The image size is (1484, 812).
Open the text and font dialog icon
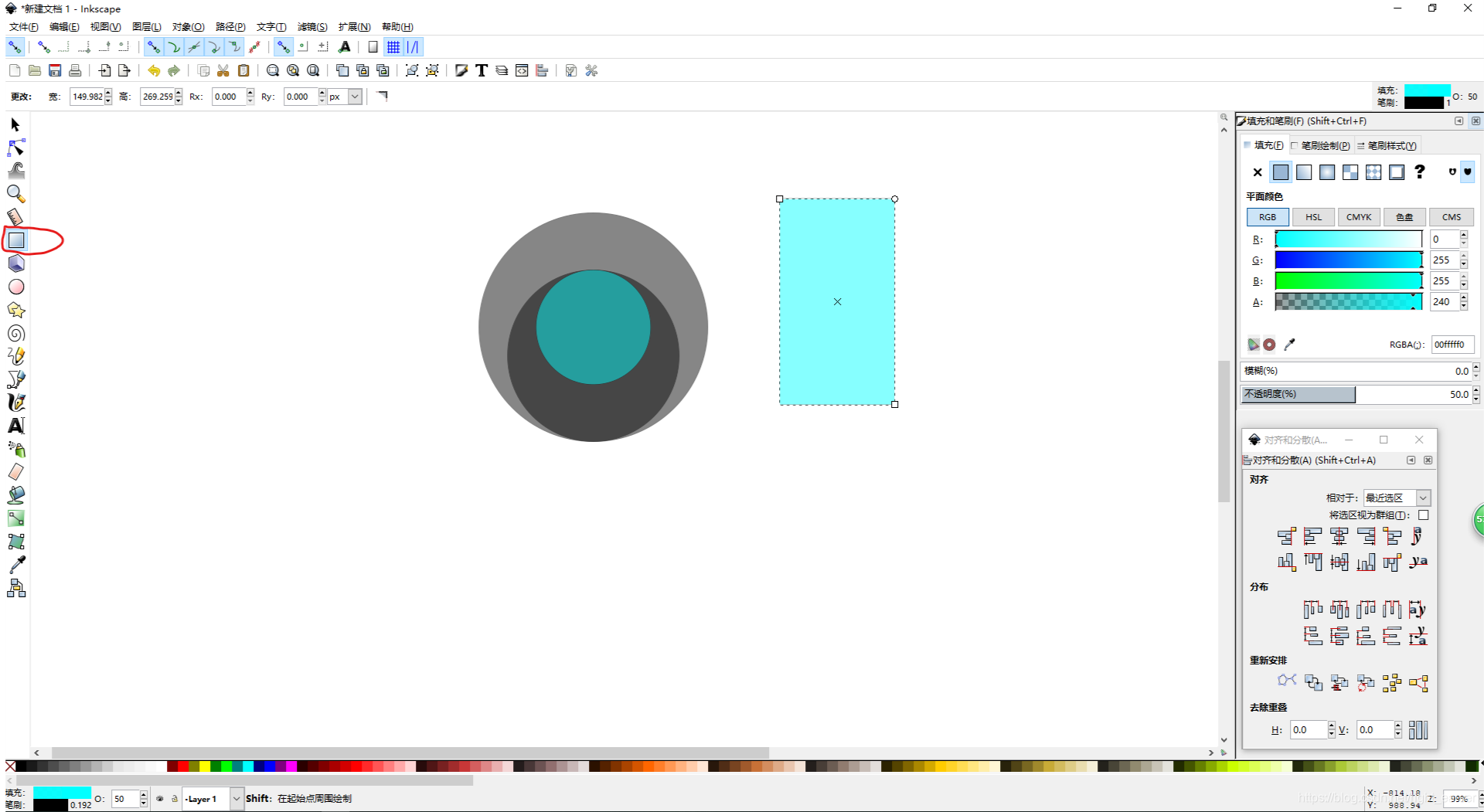[482, 70]
